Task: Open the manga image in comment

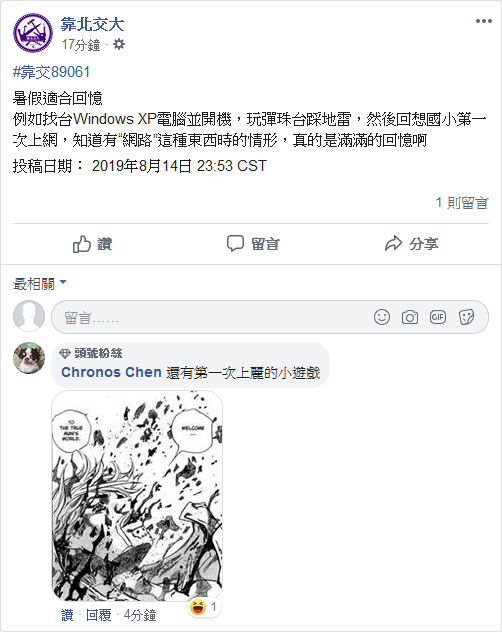Action: (137, 495)
